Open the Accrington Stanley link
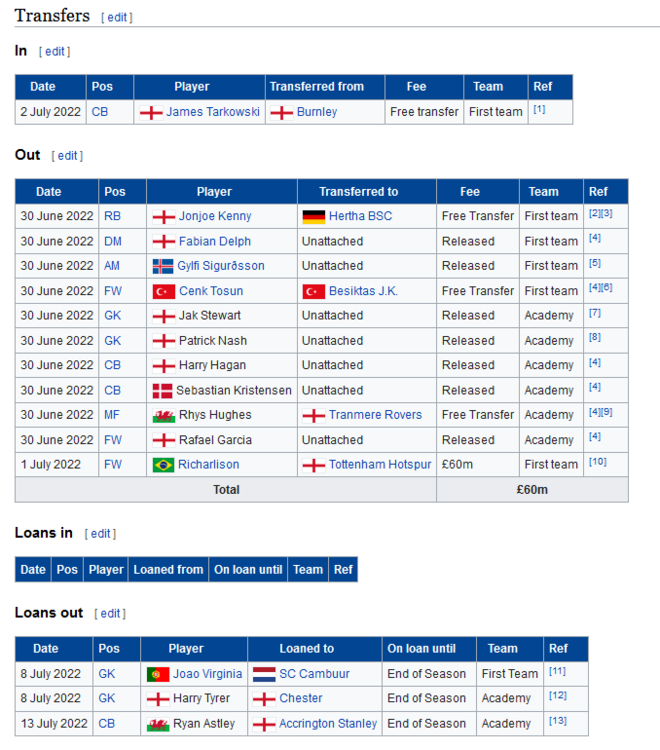The image size is (660, 750). [328, 724]
